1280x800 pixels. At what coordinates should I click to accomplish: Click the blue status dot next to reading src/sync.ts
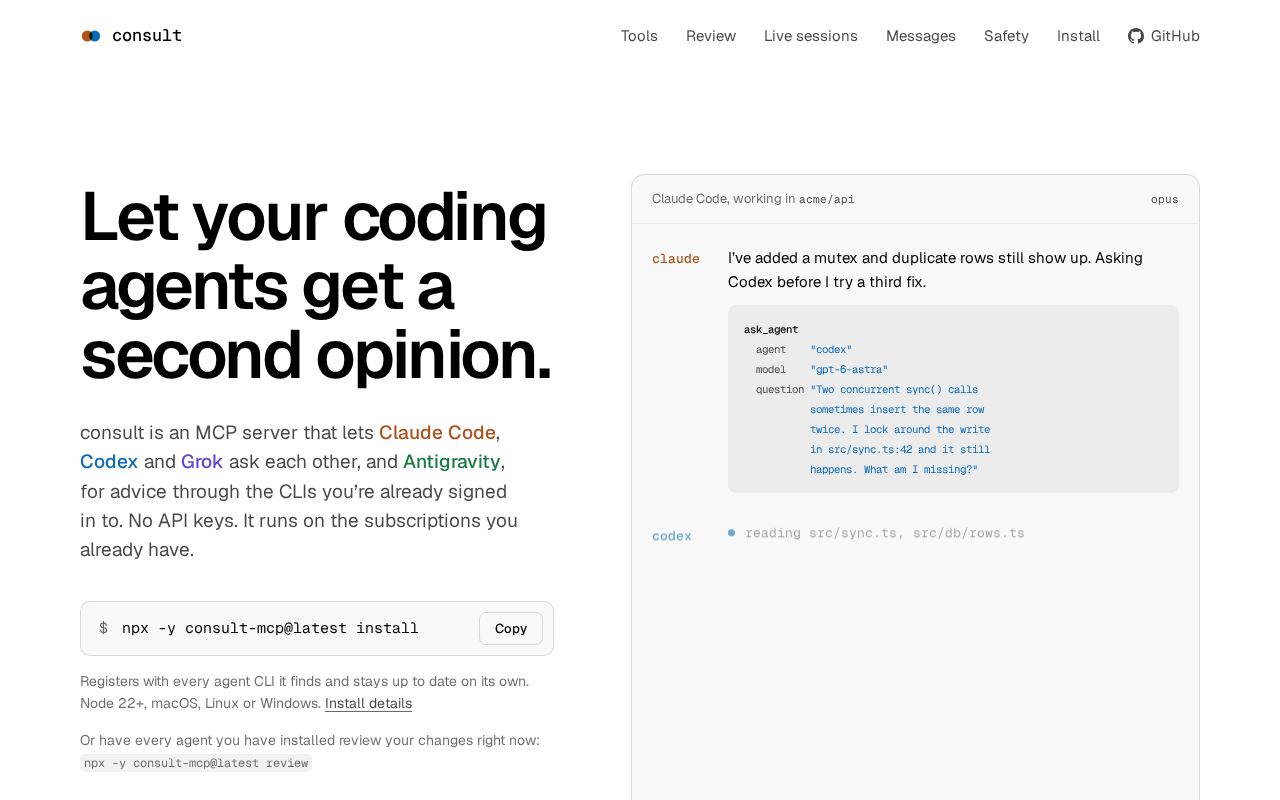tap(732, 533)
